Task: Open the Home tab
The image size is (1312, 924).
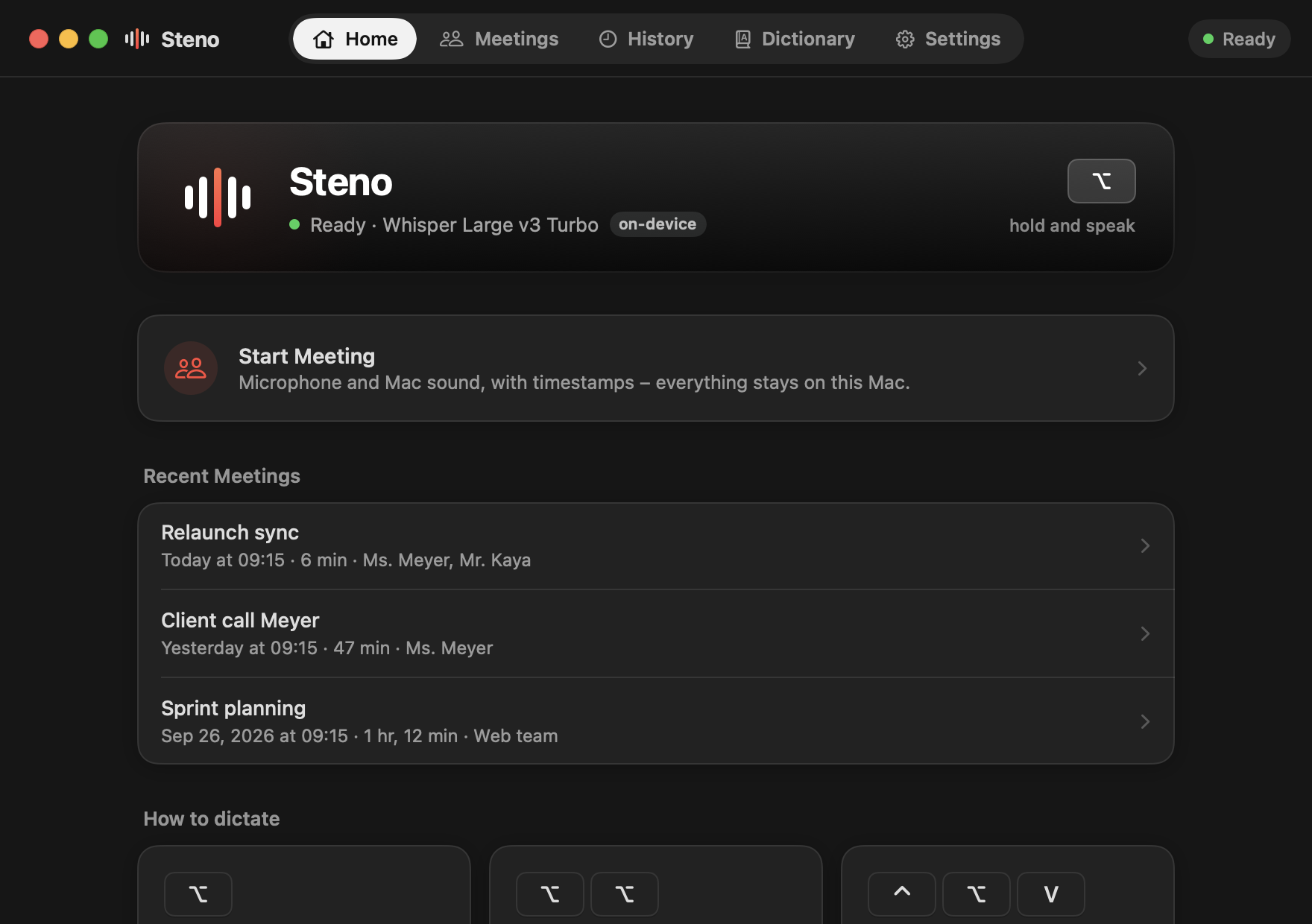Action: point(355,39)
